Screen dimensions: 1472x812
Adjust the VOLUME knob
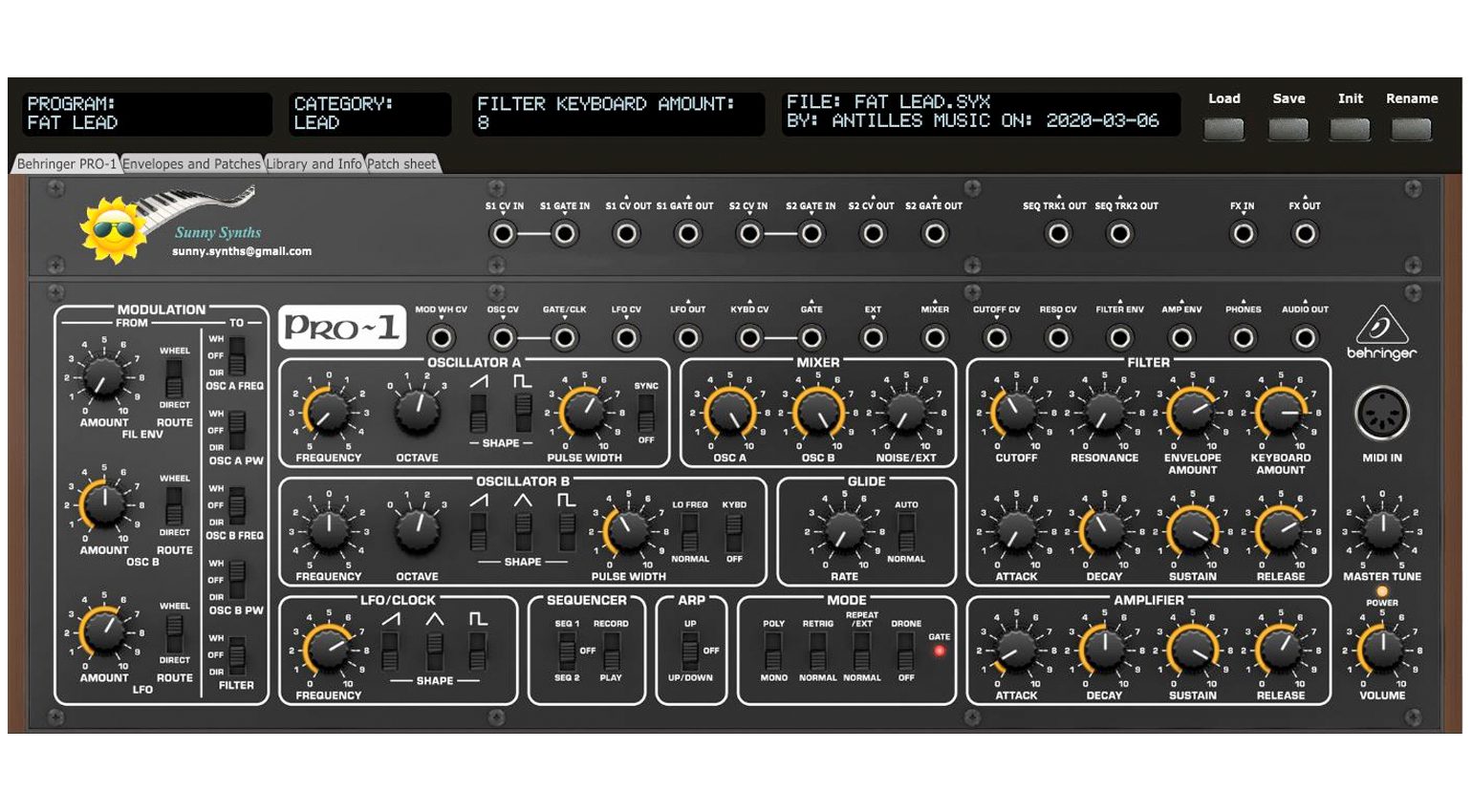[x=1382, y=650]
